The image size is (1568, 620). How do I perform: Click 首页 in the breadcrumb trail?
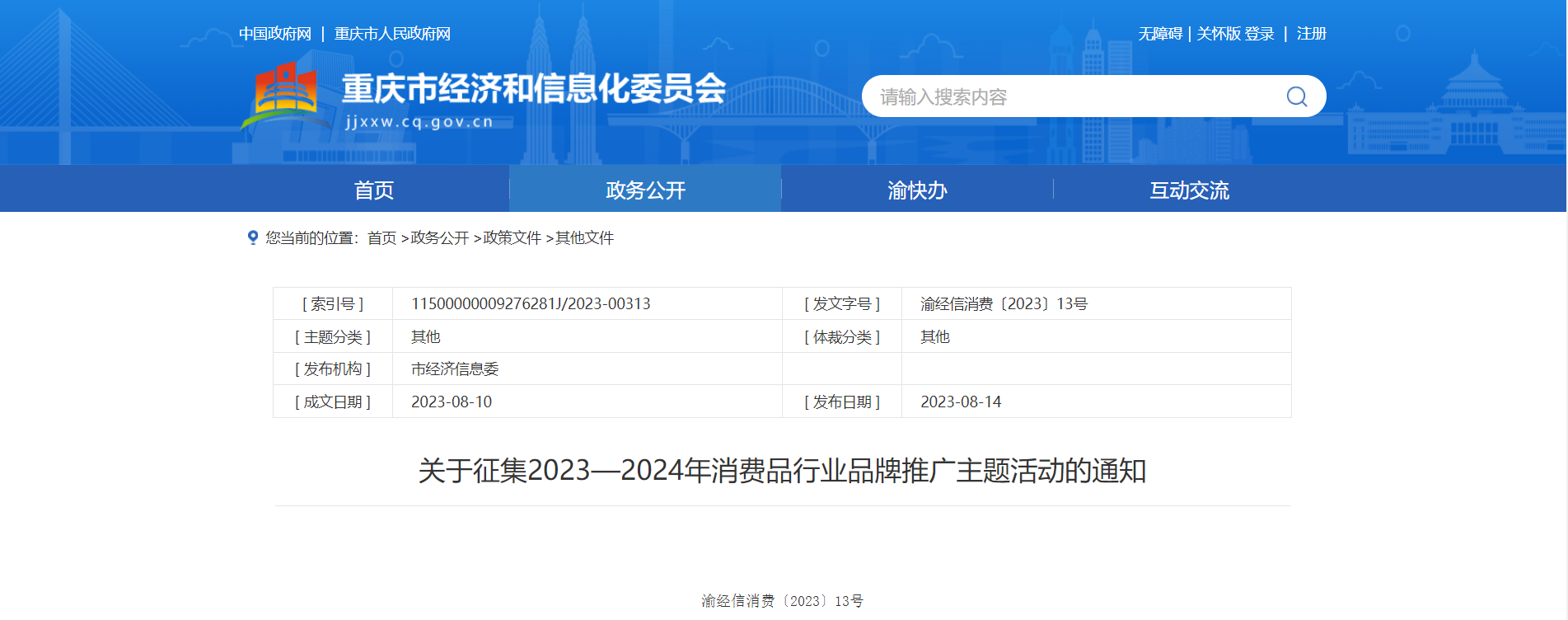[381, 238]
